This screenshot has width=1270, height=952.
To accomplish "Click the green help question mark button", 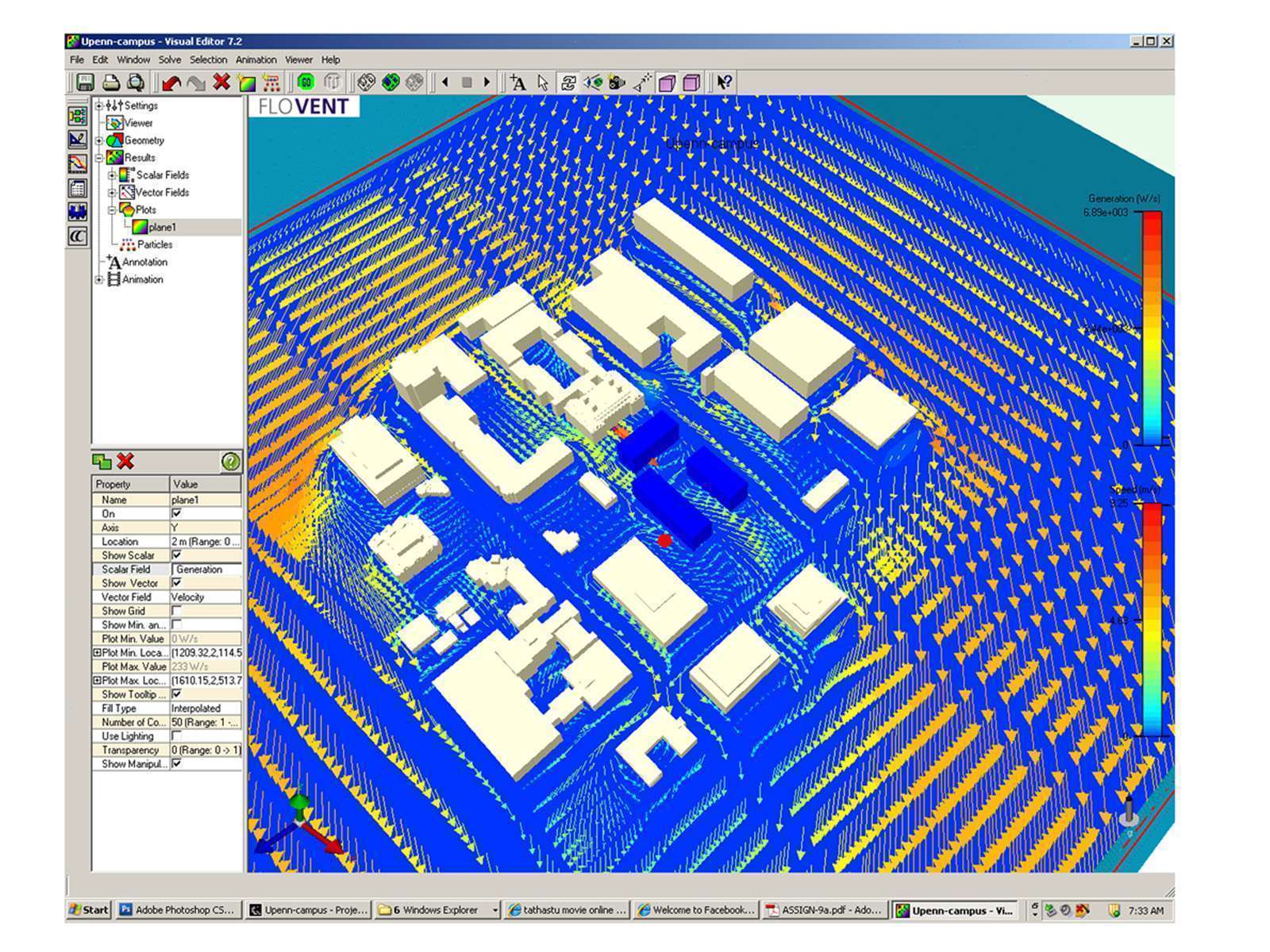I will pyautogui.click(x=230, y=462).
